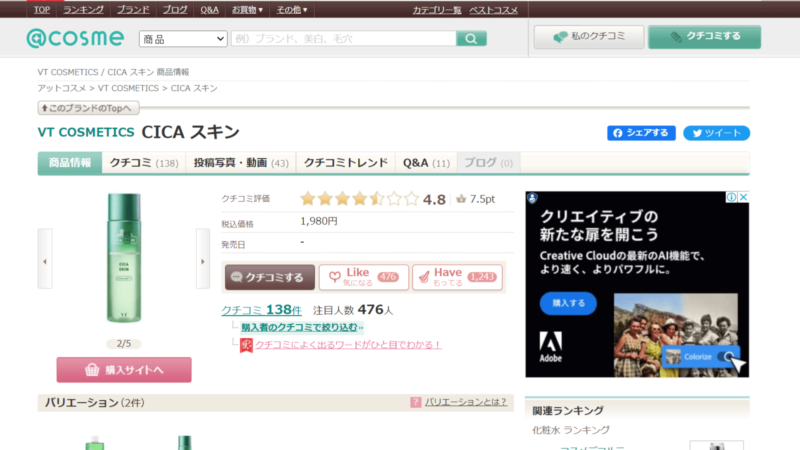The image size is (800, 450).
Task: Click the CICA skin bottle image
Action: (124, 258)
